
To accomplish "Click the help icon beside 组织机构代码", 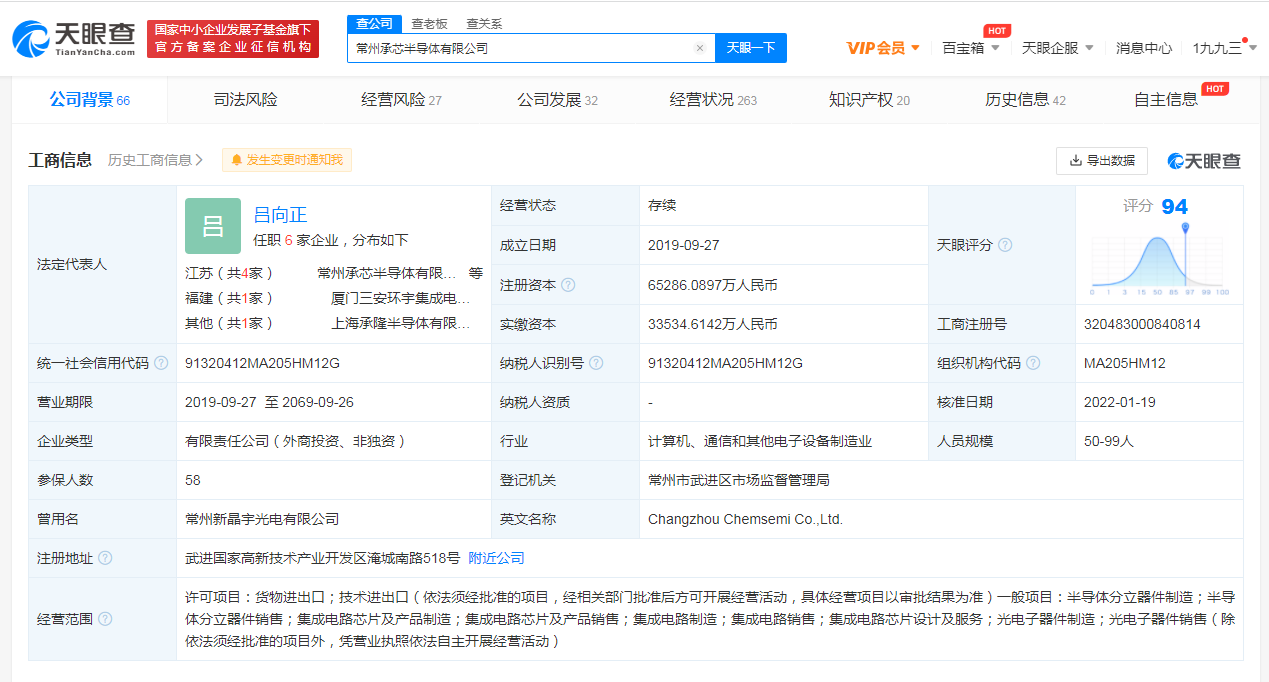I will click(1033, 363).
